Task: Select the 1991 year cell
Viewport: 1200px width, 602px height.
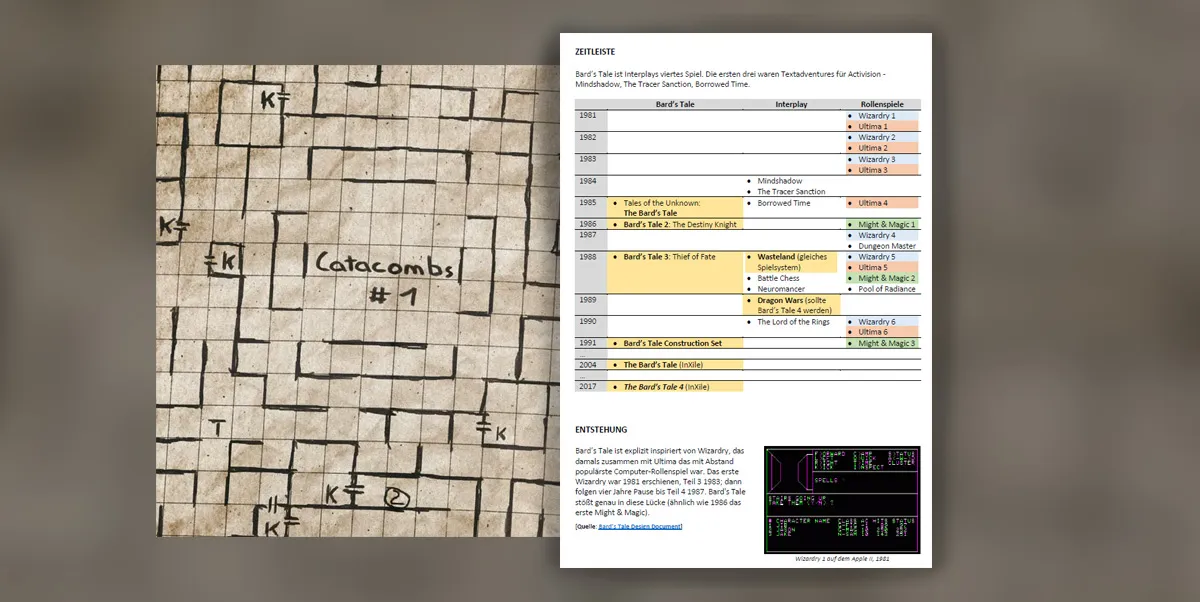Action: [x=591, y=343]
